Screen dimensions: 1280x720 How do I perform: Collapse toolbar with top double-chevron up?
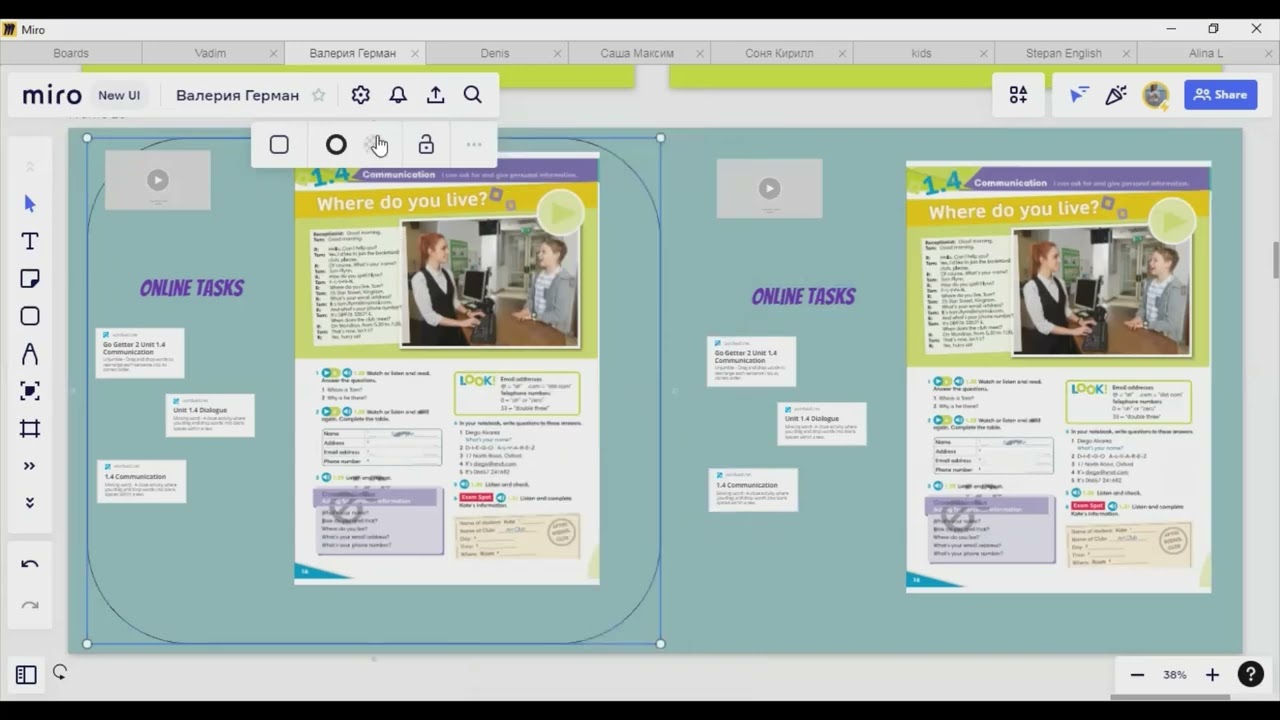(x=30, y=167)
